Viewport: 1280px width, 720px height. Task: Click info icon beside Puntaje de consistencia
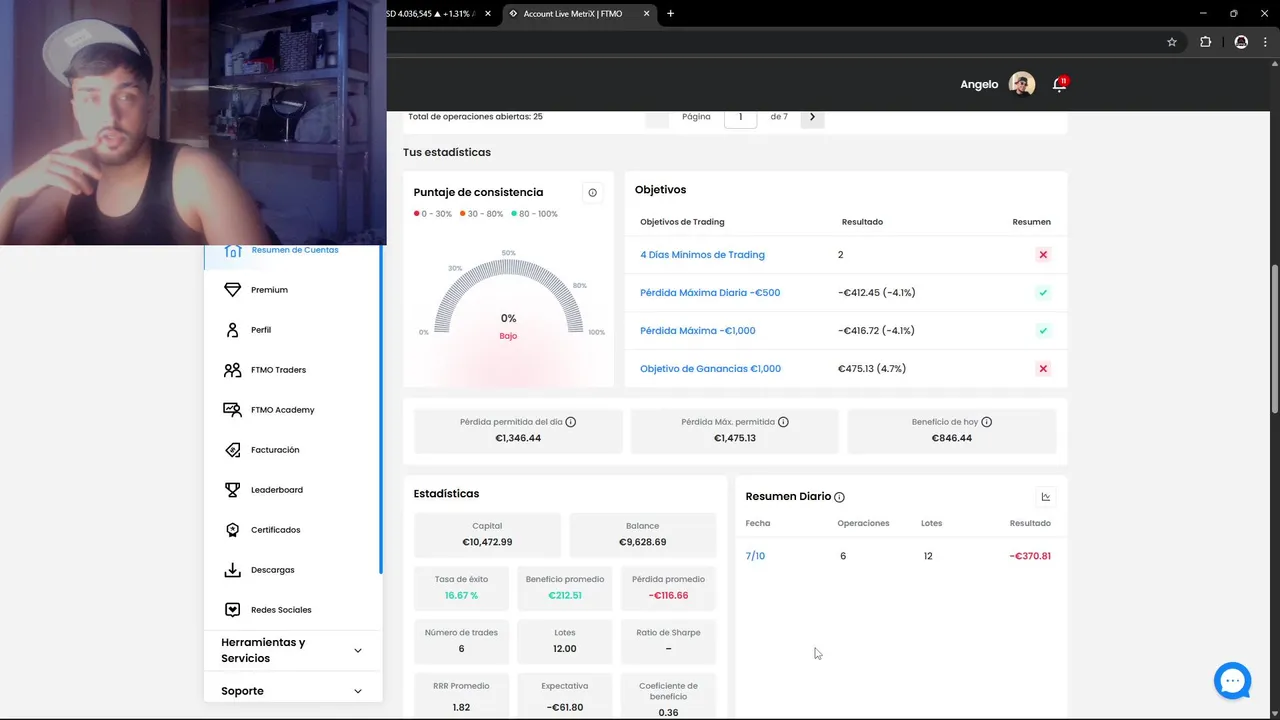click(x=592, y=193)
